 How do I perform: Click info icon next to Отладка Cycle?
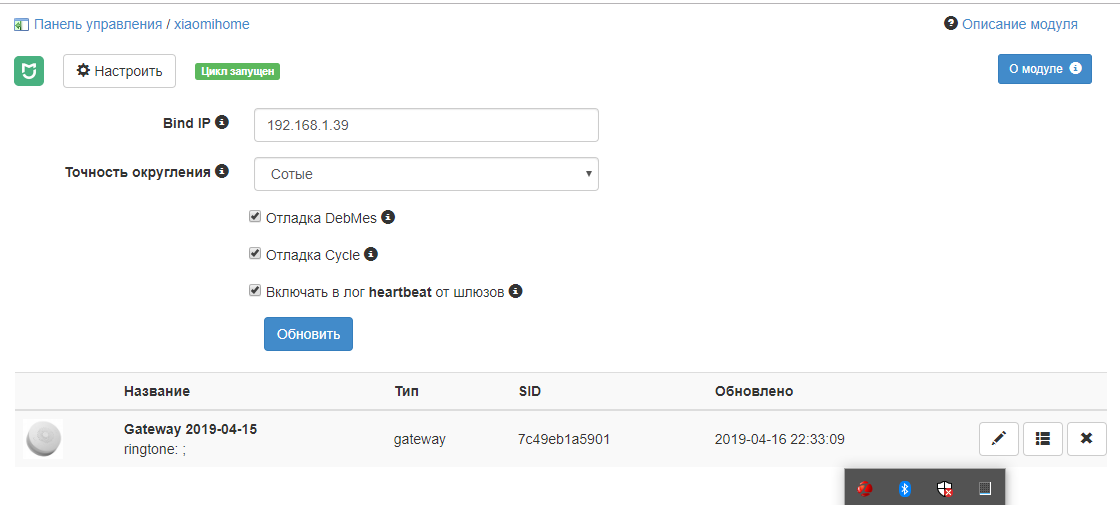pos(370,254)
